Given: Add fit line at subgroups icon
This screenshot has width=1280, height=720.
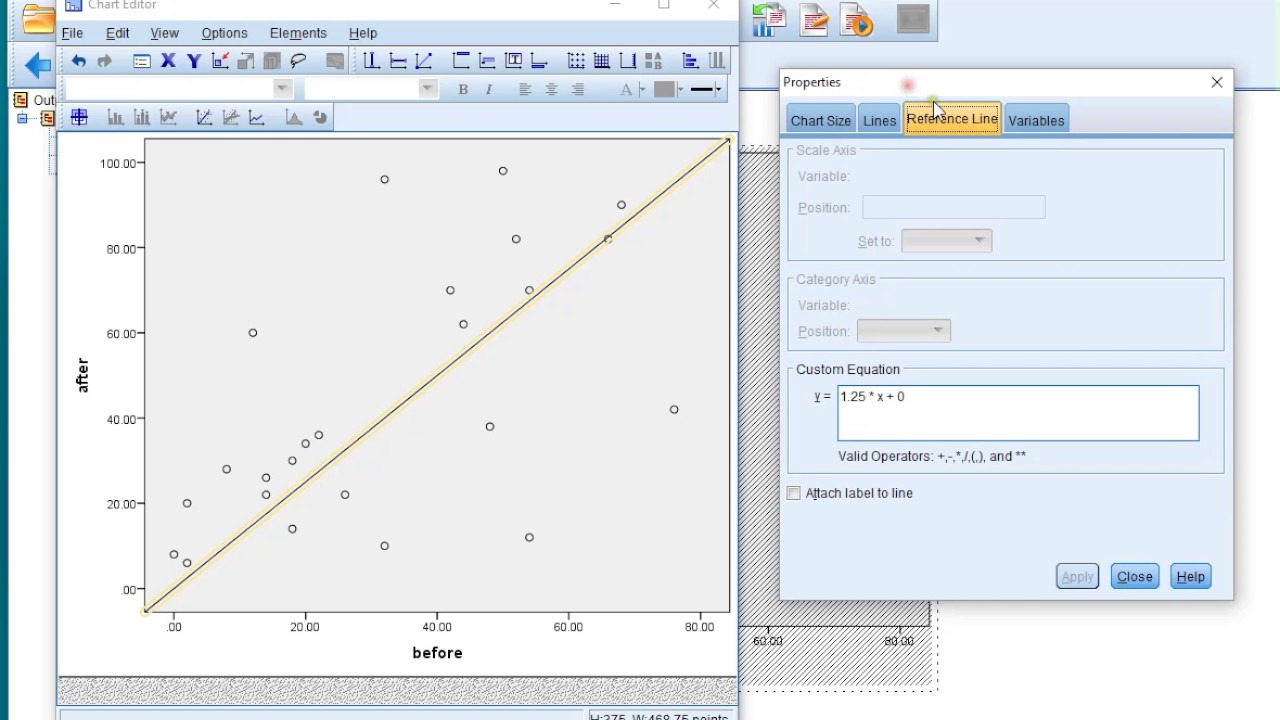Looking at the screenshot, I should click(x=231, y=117).
